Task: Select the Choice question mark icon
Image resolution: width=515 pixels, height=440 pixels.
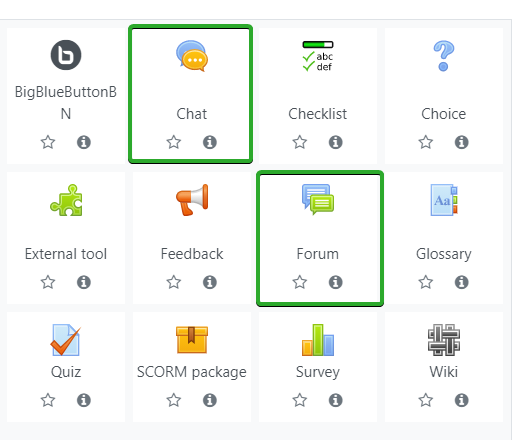Action: click(444, 56)
